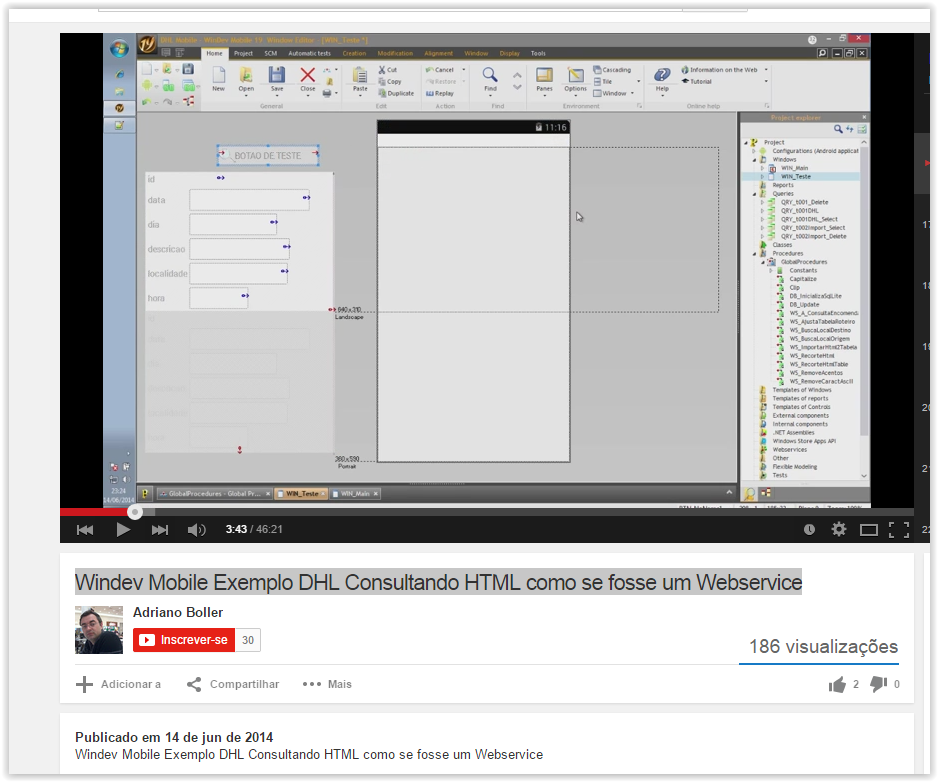Mute the video volume
Screen dimensions: 938x782
(196, 530)
